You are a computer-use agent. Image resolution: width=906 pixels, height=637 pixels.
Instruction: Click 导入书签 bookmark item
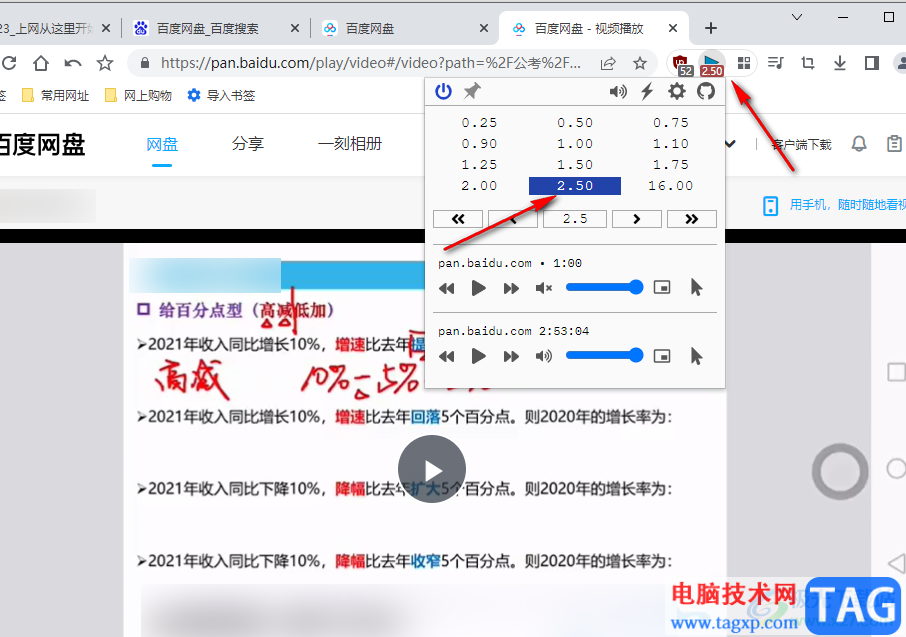click(222, 95)
